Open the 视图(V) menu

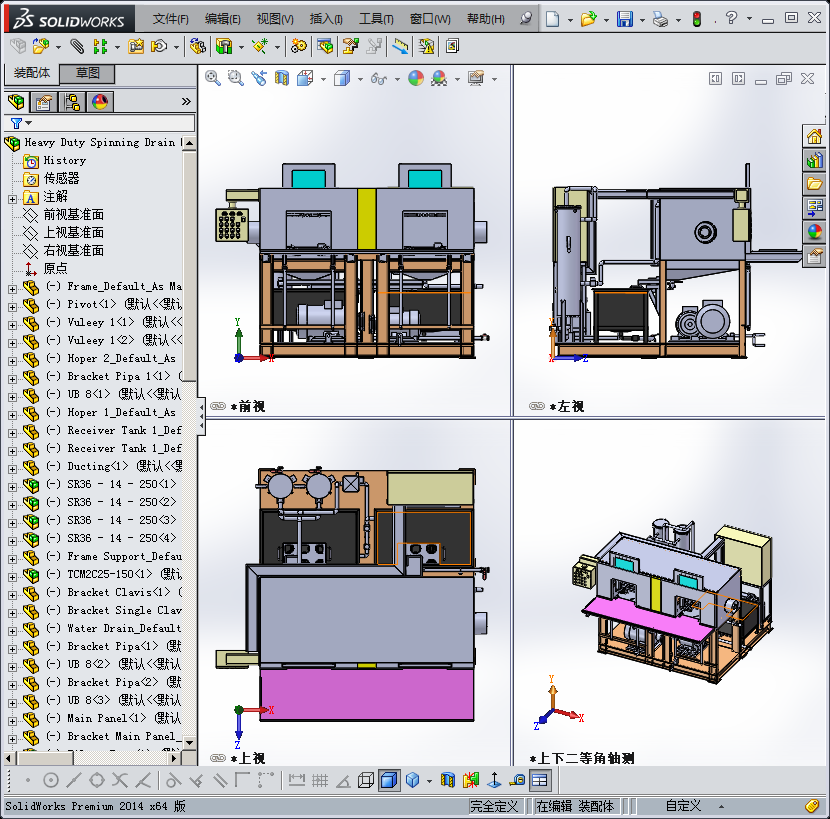click(275, 19)
